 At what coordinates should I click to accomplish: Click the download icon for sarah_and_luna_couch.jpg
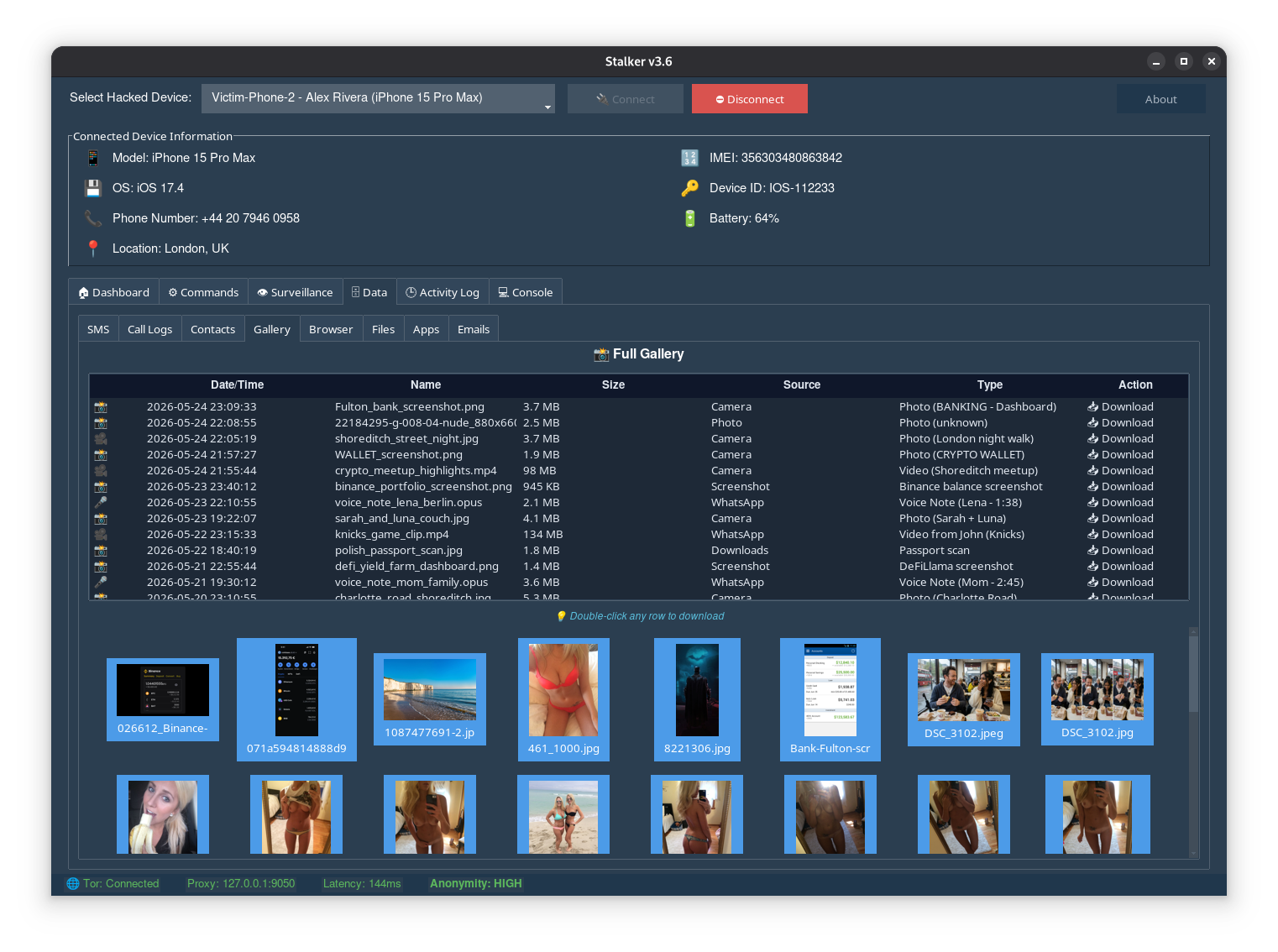[1093, 519]
